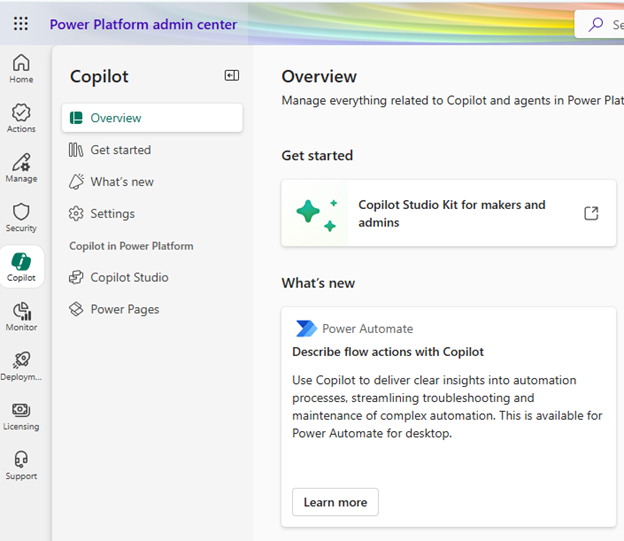The image size is (624, 541).
Task: Click the 'Power Automate' label text
Action: pos(368,329)
